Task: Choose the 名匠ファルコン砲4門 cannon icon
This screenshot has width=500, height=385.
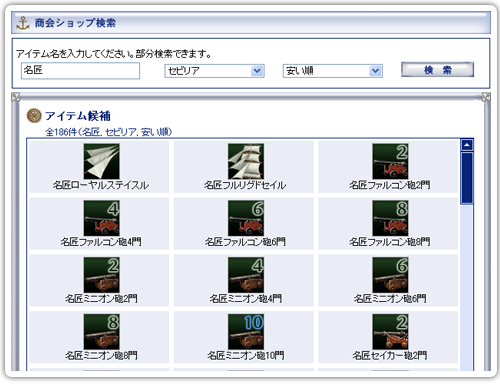Action: [x=101, y=218]
